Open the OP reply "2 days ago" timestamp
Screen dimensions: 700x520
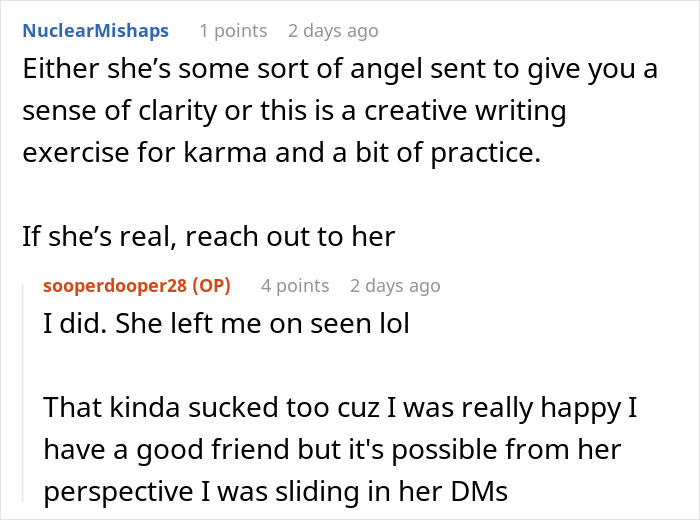[x=395, y=285]
